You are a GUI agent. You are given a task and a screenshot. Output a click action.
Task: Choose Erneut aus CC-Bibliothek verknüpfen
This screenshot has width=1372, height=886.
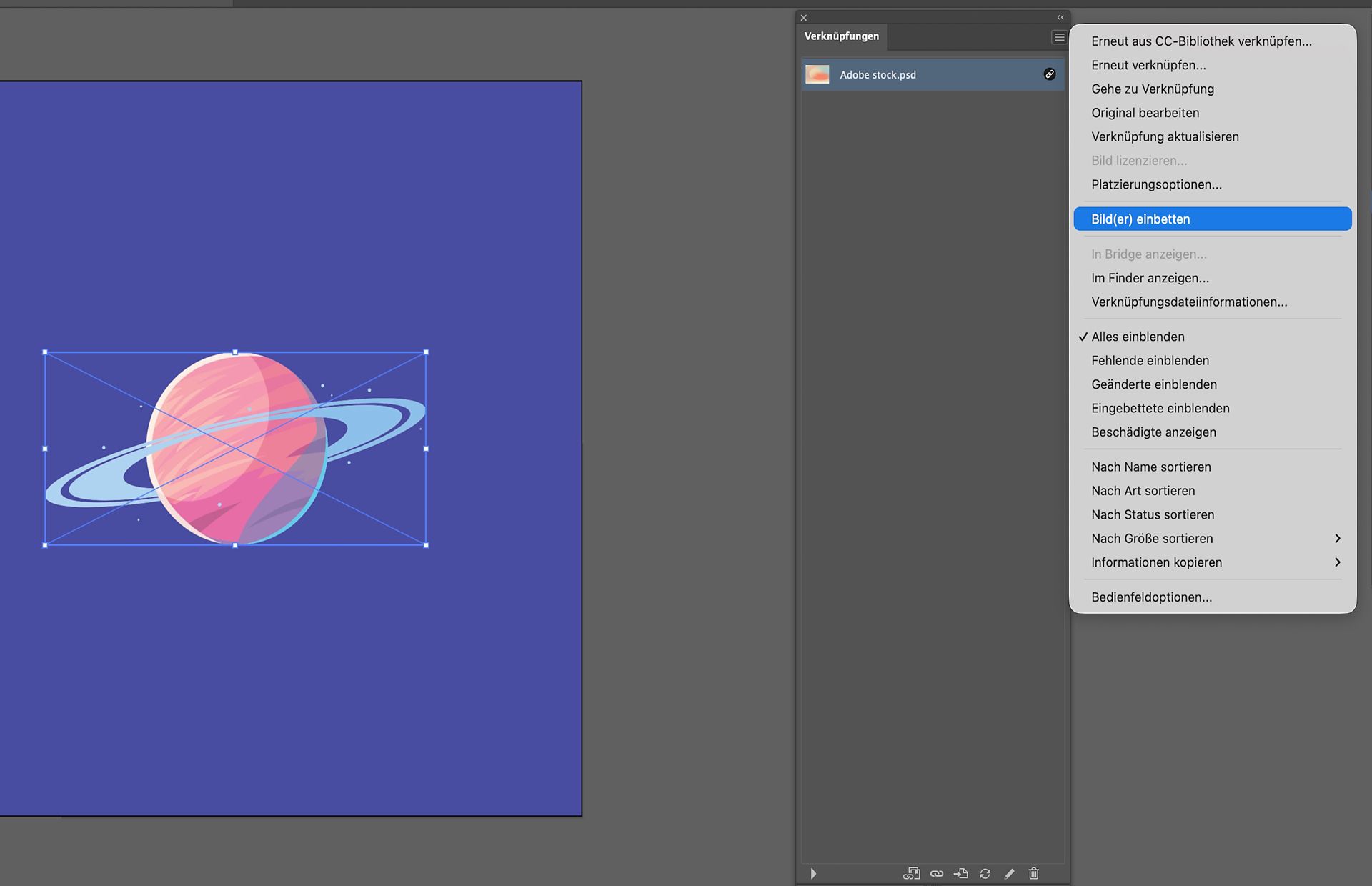click(x=1213, y=41)
